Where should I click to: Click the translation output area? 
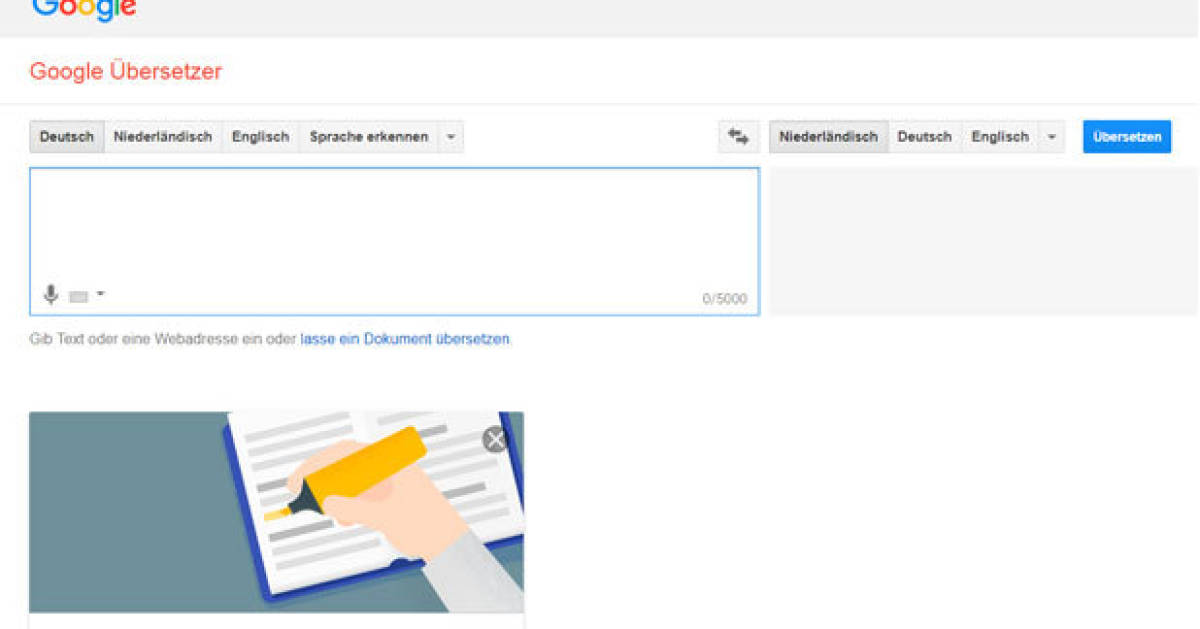point(984,241)
